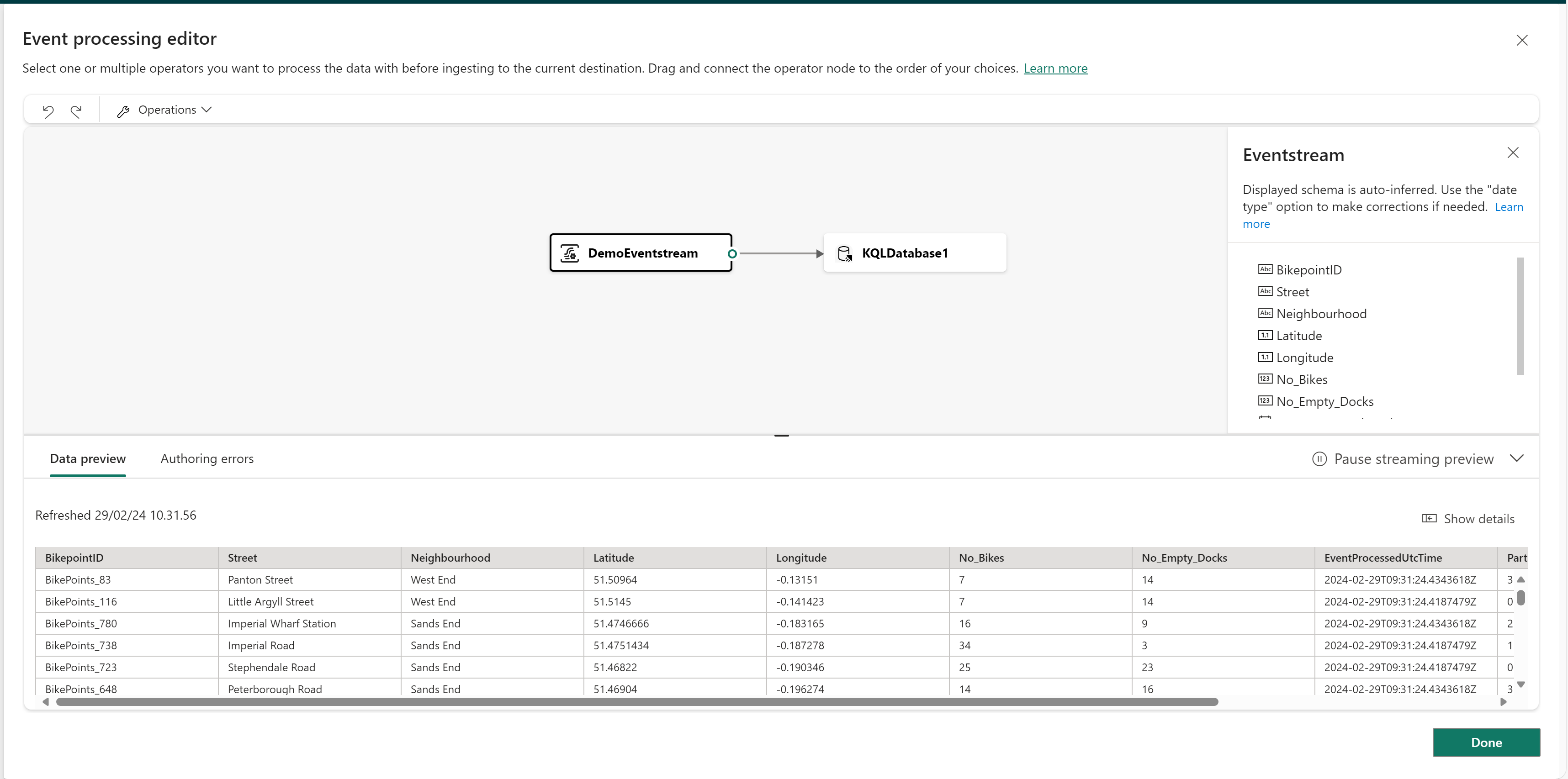
Task: Select No_Empty_Docks field in schema list
Action: tap(1324, 402)
